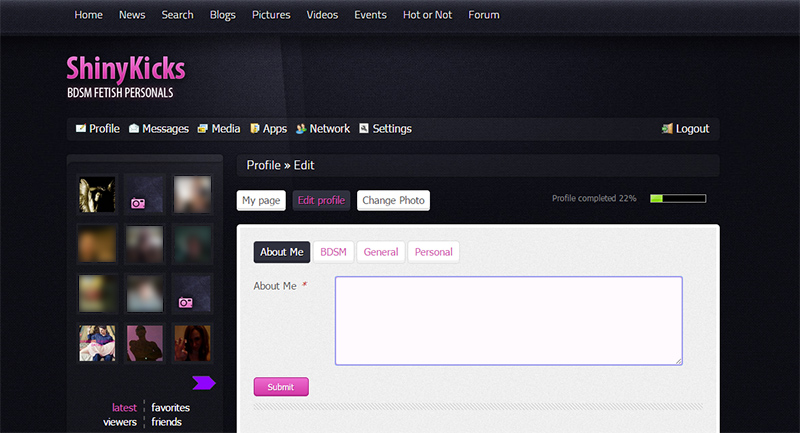Open the pink silhouette member thumbnail
This screenshot has width=800, height=433.
145,343
